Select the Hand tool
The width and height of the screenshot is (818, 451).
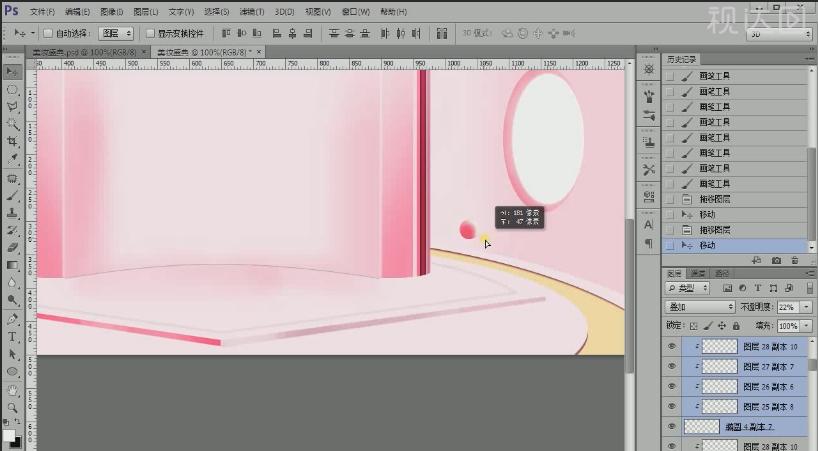point(12,390)
